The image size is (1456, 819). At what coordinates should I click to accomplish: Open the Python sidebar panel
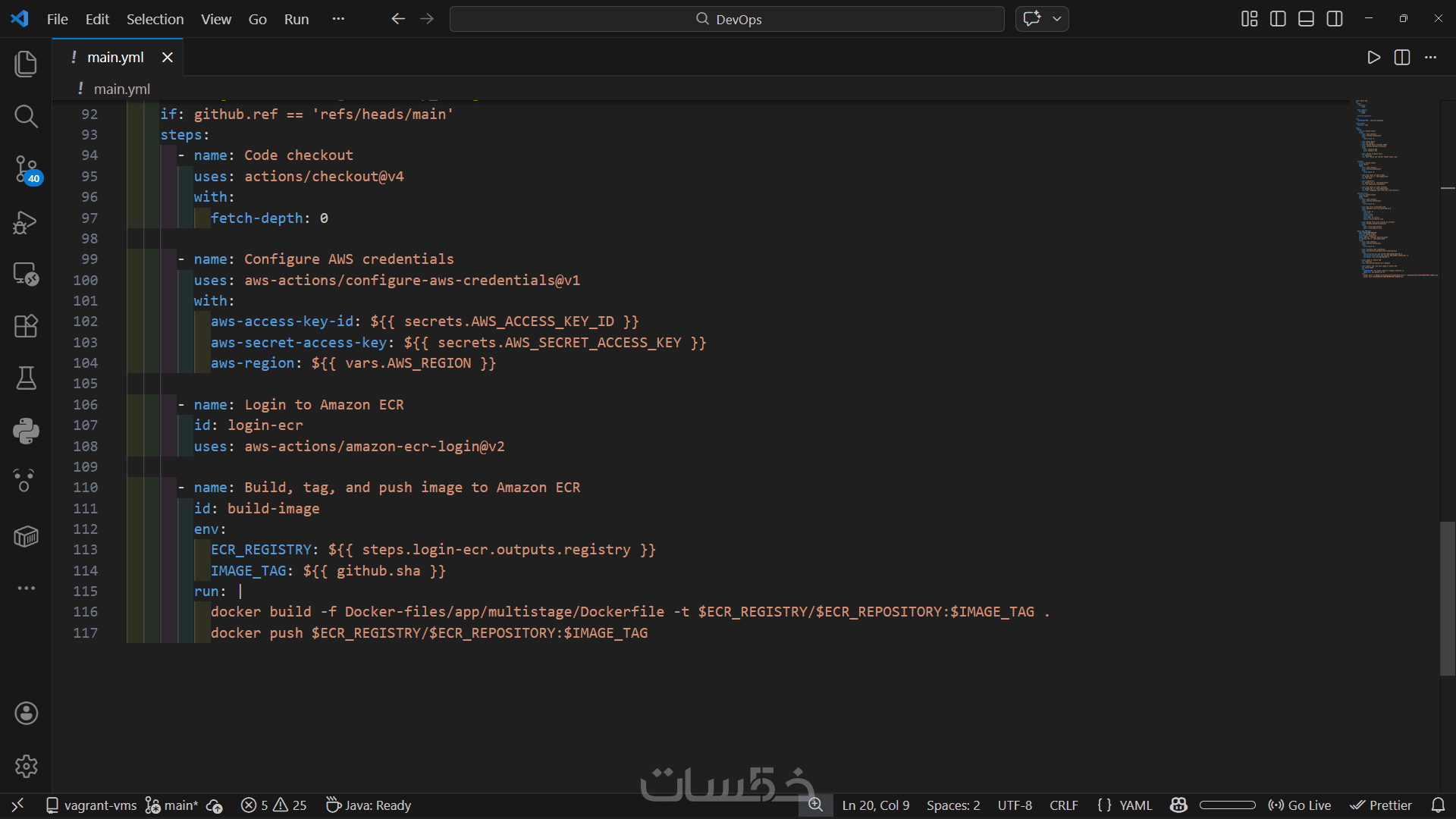[x=26, y=431]
